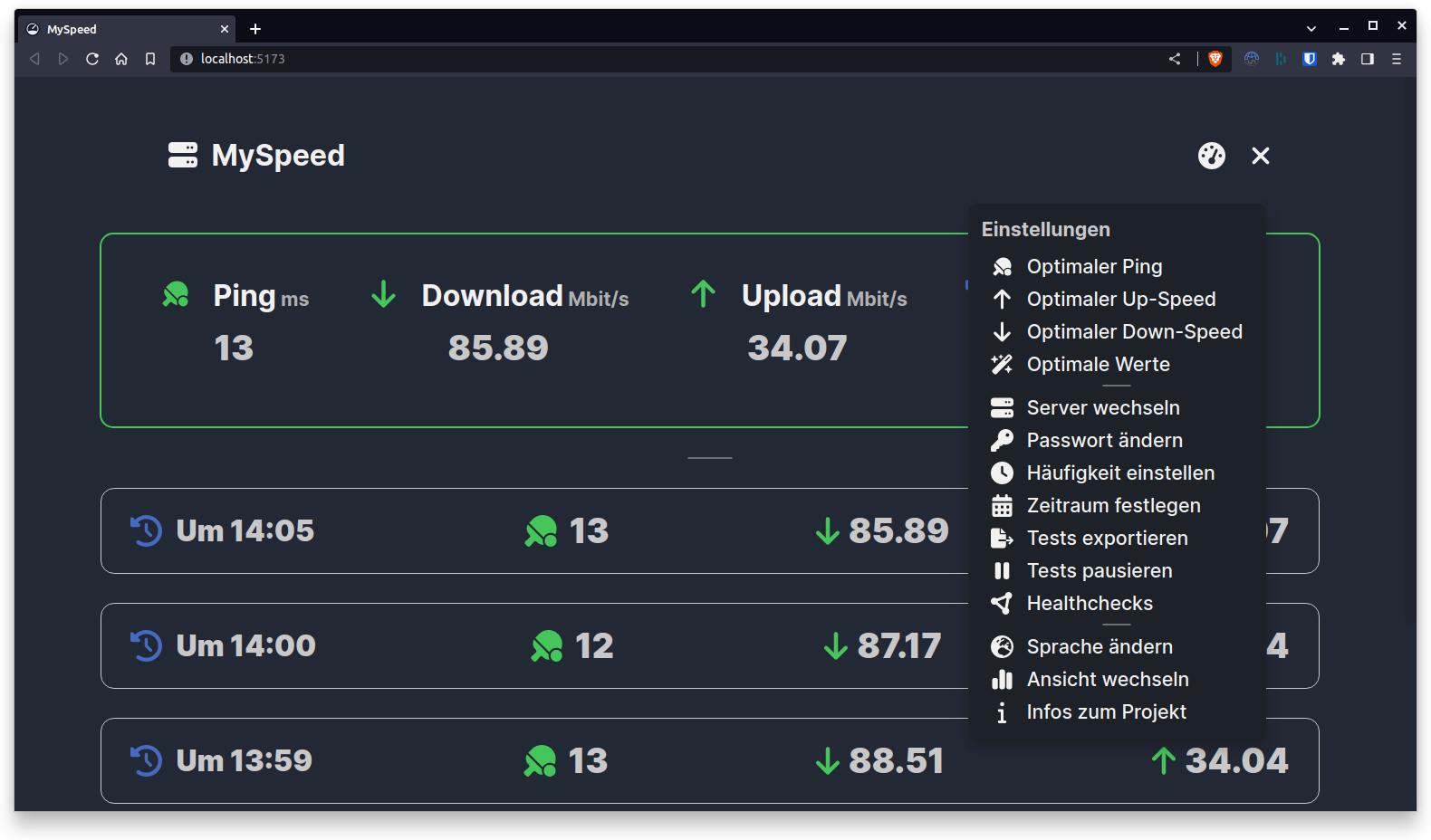Click the upload value 34.07 in summary

pos(797,348)
